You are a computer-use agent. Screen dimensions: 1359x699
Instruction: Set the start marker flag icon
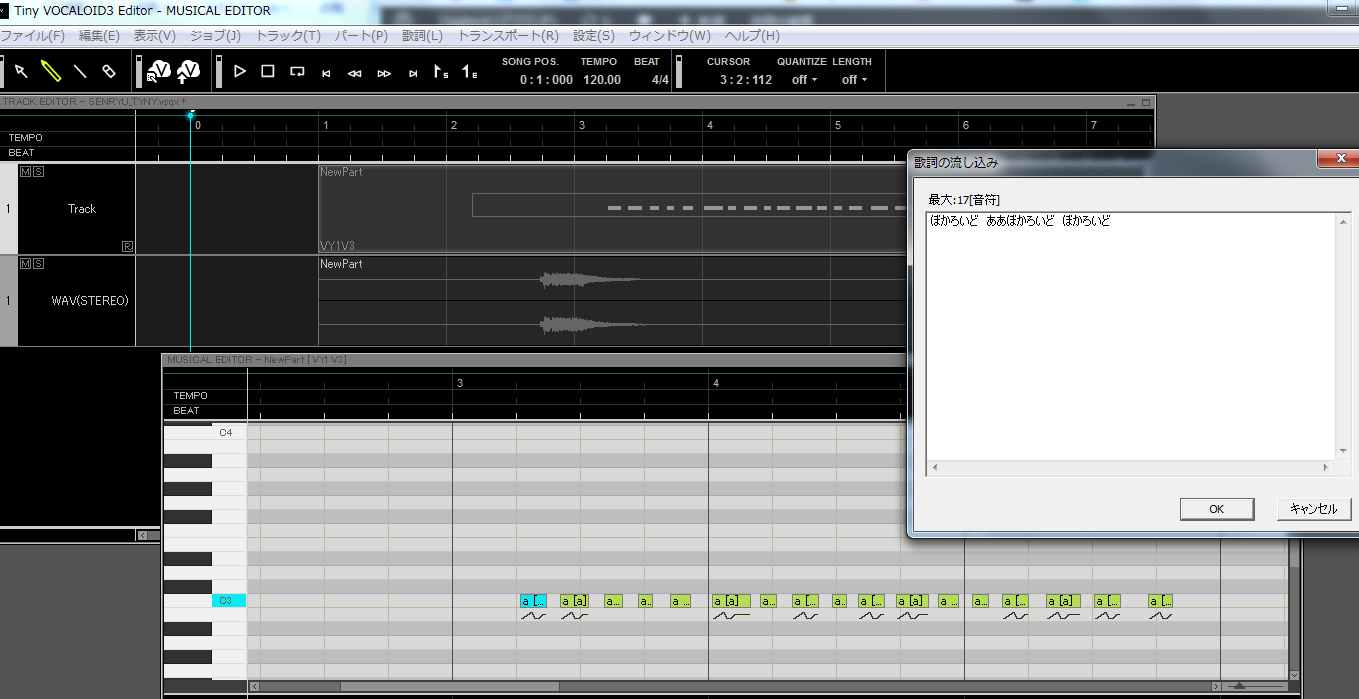coord(440,71)
